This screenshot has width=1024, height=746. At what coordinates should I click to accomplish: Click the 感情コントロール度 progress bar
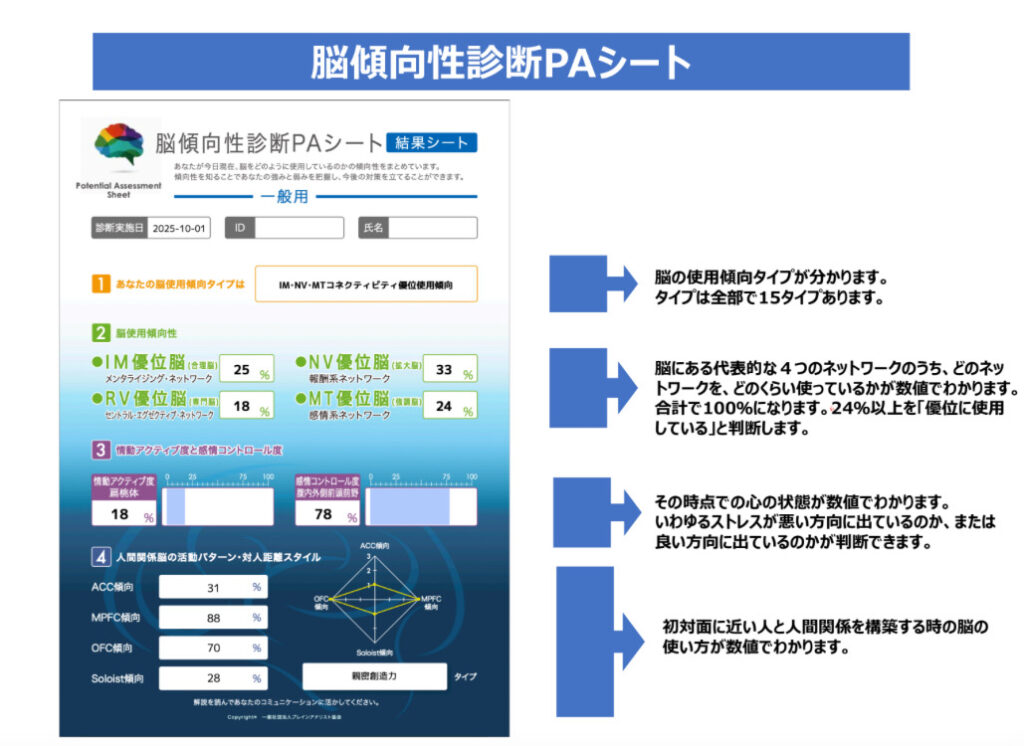(x=420, y=507)
